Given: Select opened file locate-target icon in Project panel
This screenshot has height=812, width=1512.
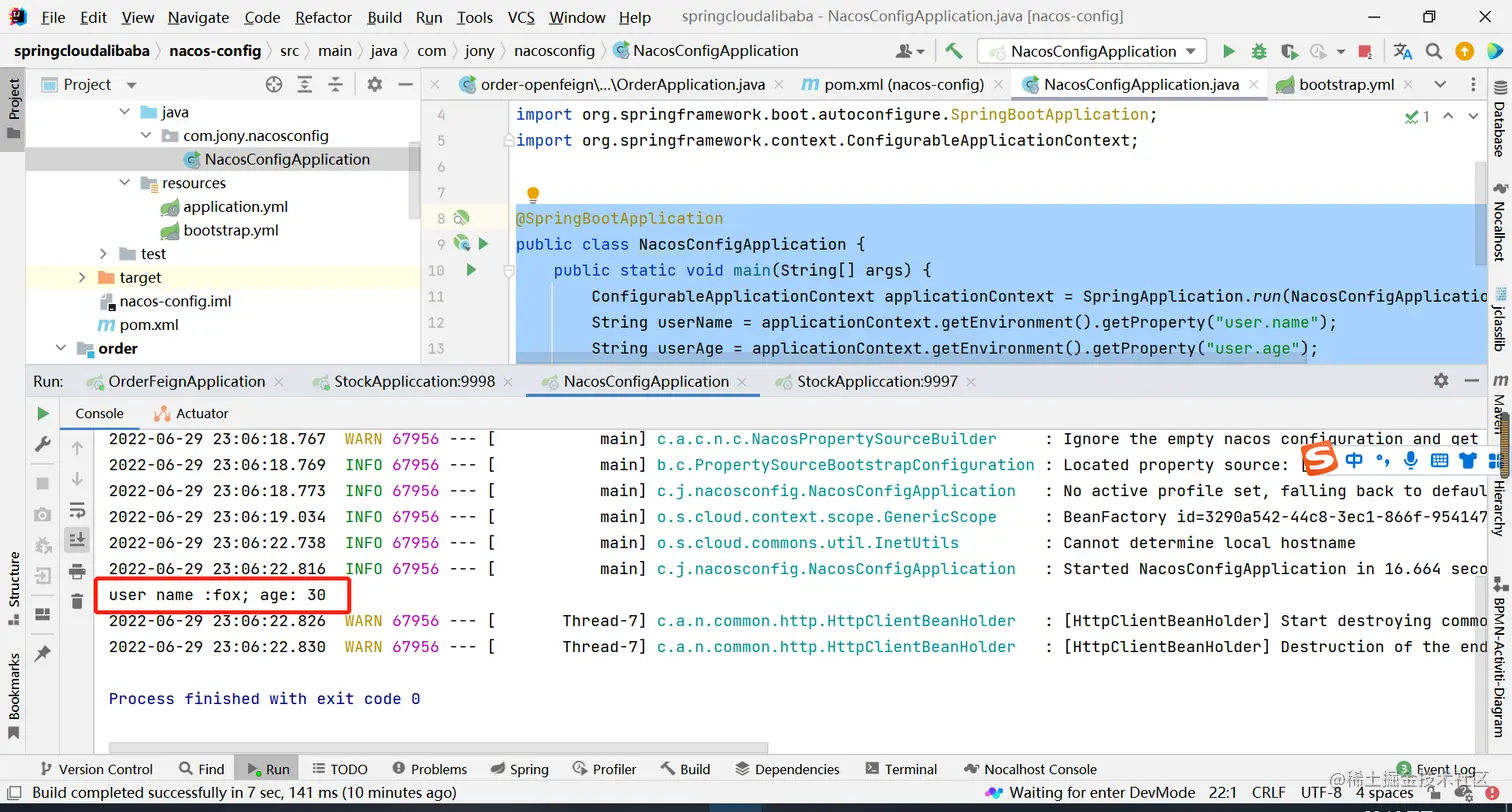Looking at the screenshot, I should click(274, 85).
